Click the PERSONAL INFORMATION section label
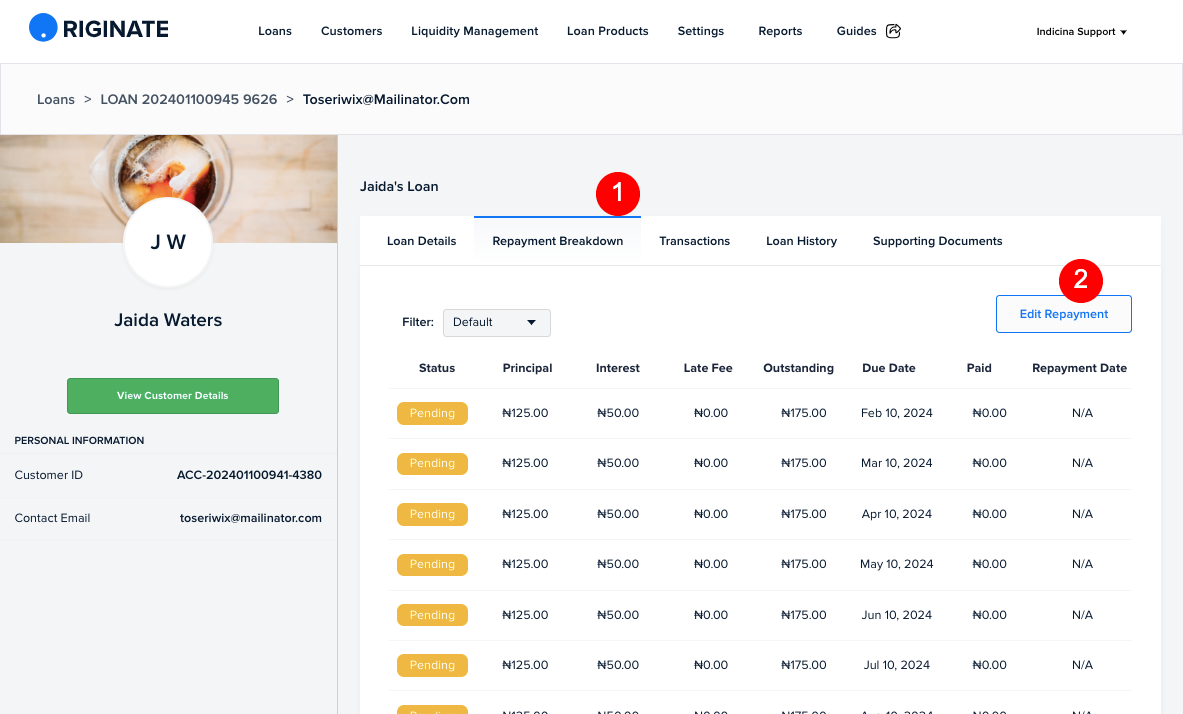Viewport: 1183px width, 714px height. tap(79, 441)
